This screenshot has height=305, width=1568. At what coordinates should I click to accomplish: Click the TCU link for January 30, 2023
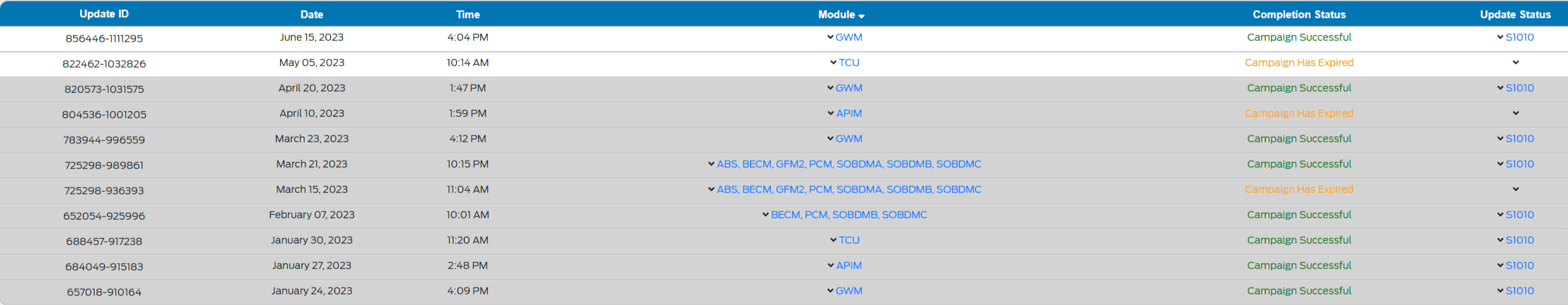[848, 240]
